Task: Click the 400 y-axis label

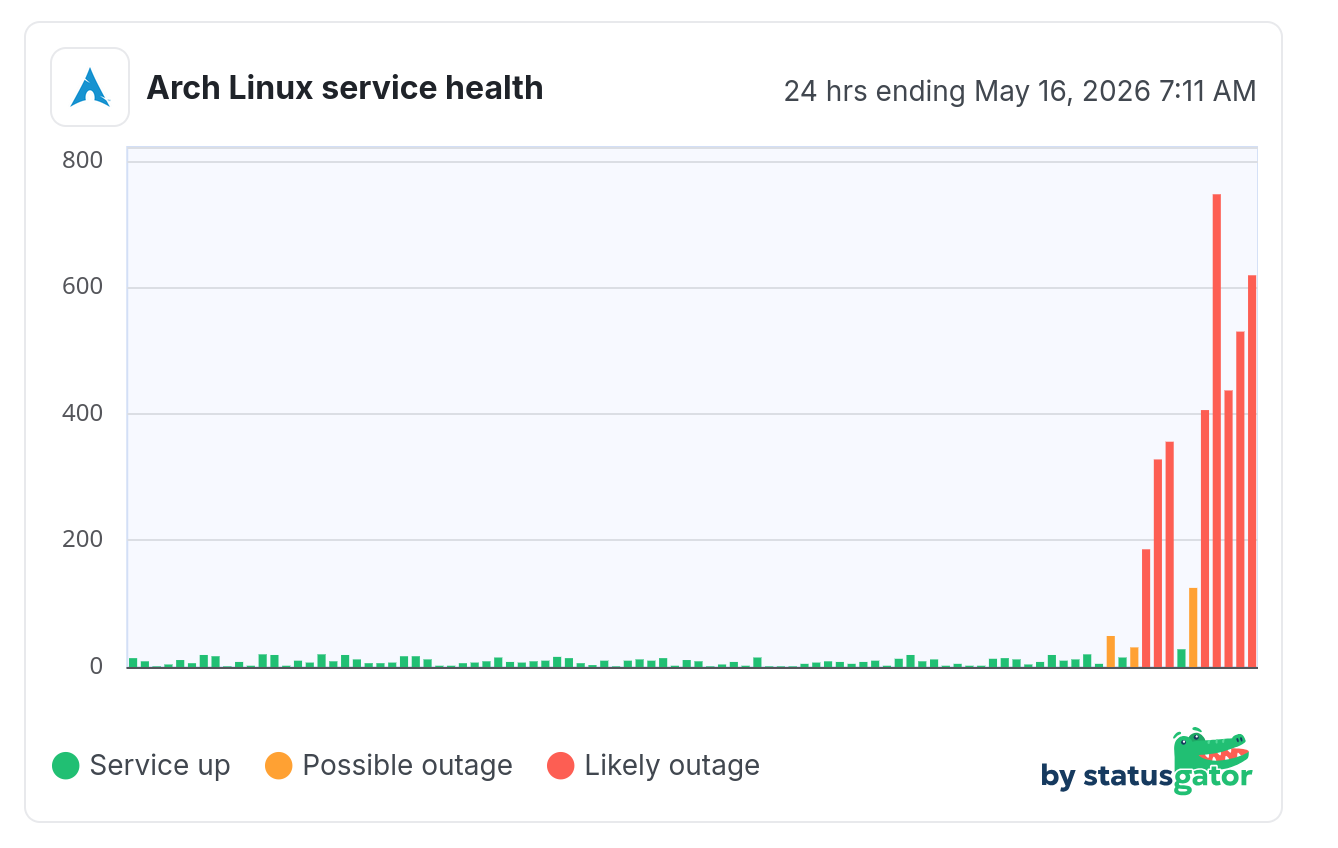Action: click(82, 413)
